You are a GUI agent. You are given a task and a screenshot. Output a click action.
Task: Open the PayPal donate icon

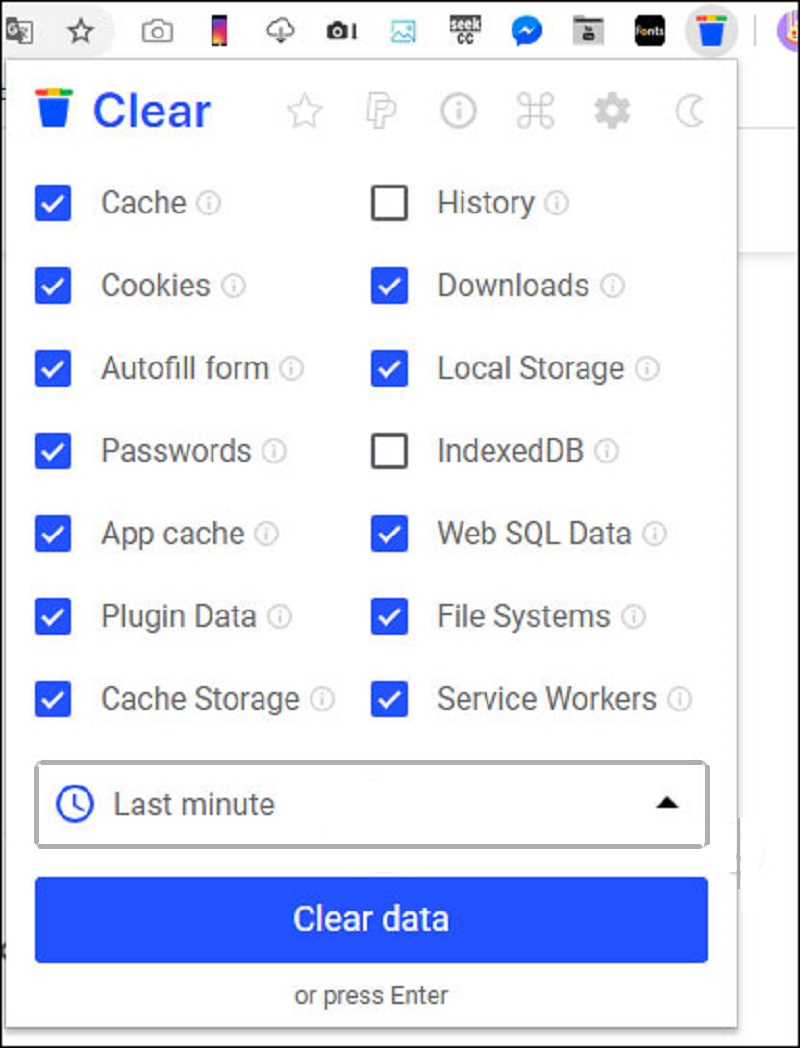point(381,110)
